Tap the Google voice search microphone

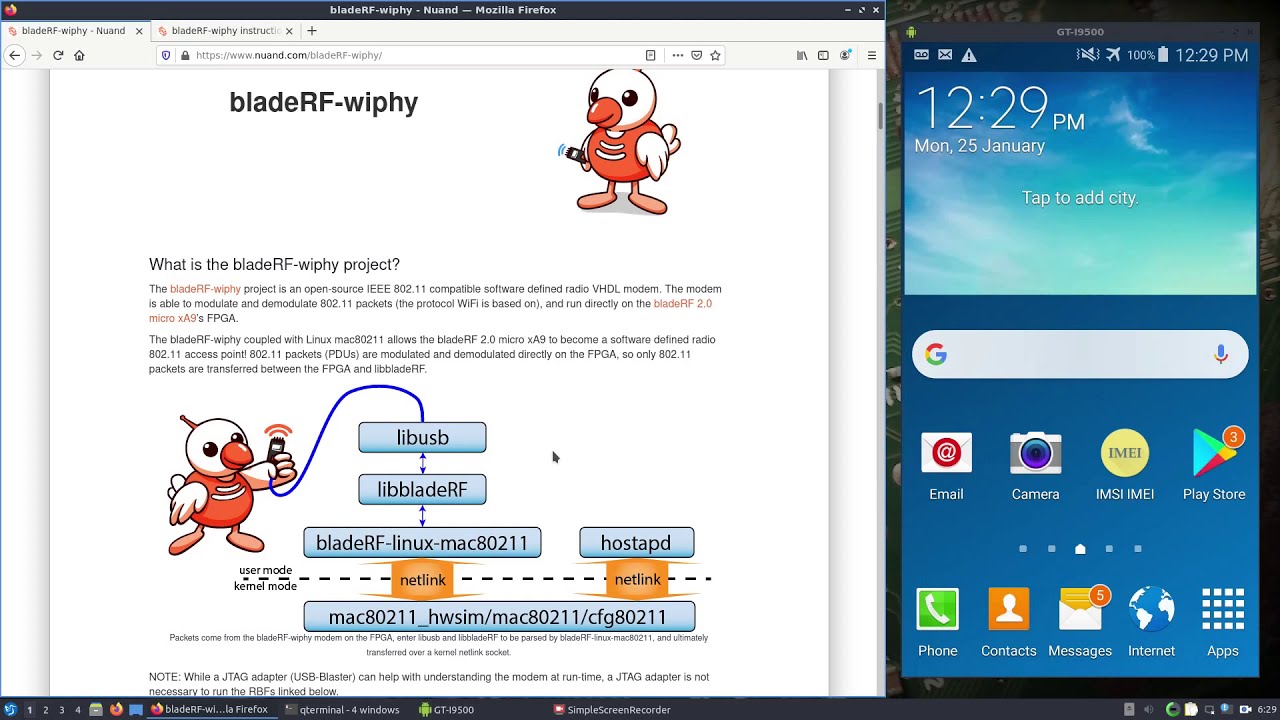click(1220, 355)
